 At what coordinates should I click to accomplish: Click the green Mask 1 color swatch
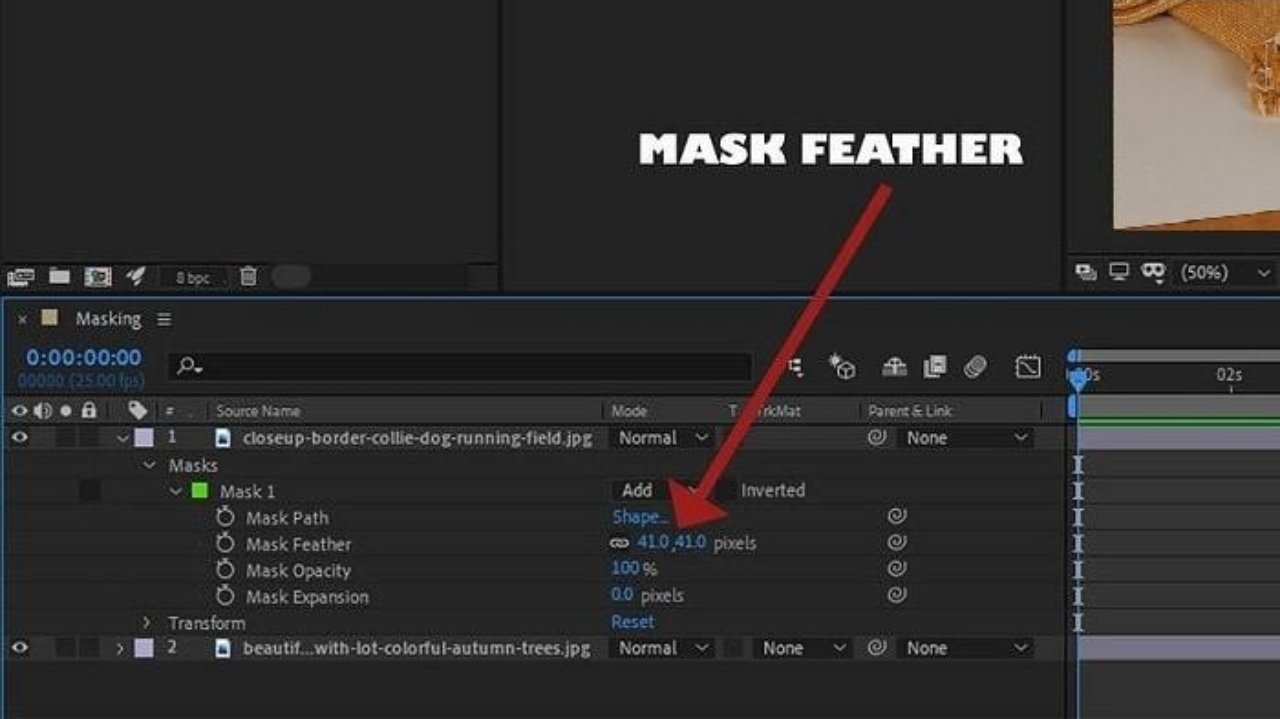tap(200, 491)
